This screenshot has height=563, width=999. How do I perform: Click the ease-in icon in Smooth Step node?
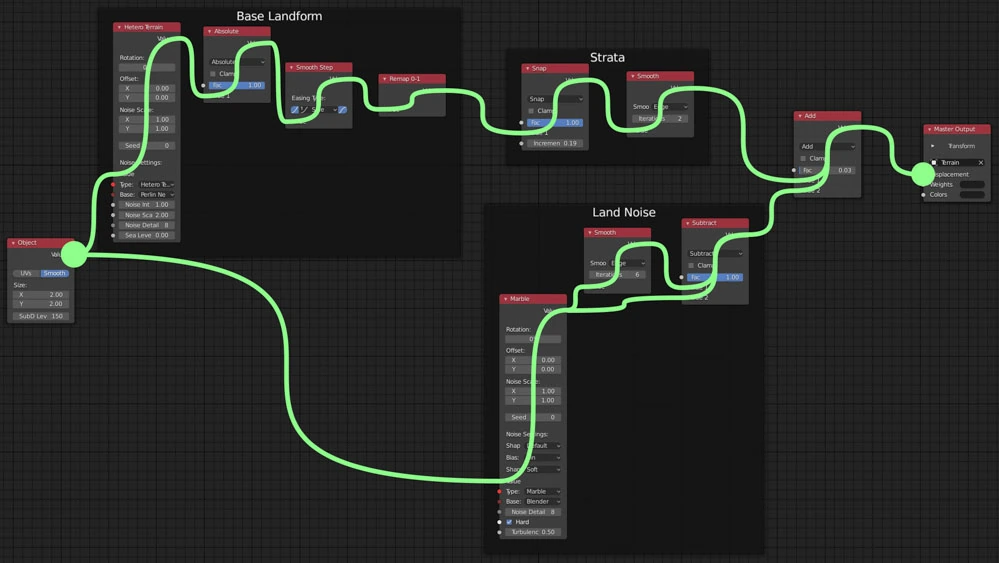[295, 110]
